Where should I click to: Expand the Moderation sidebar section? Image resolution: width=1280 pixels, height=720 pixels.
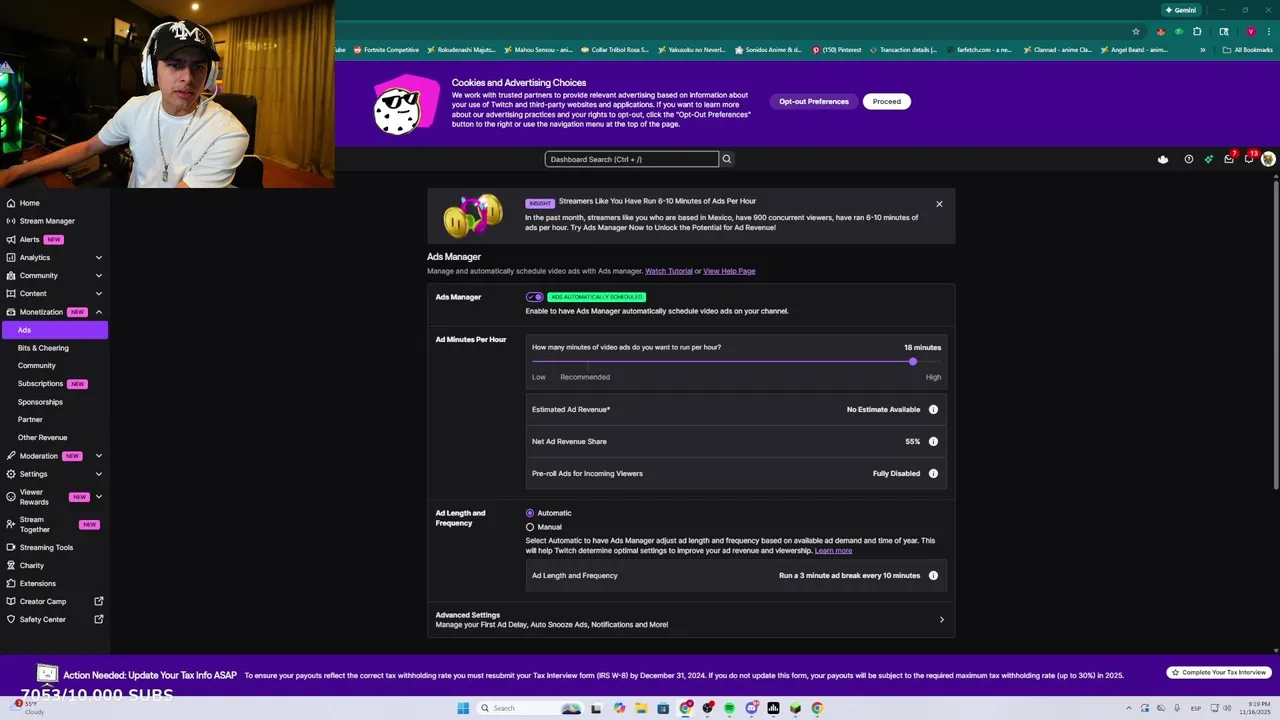98,456
